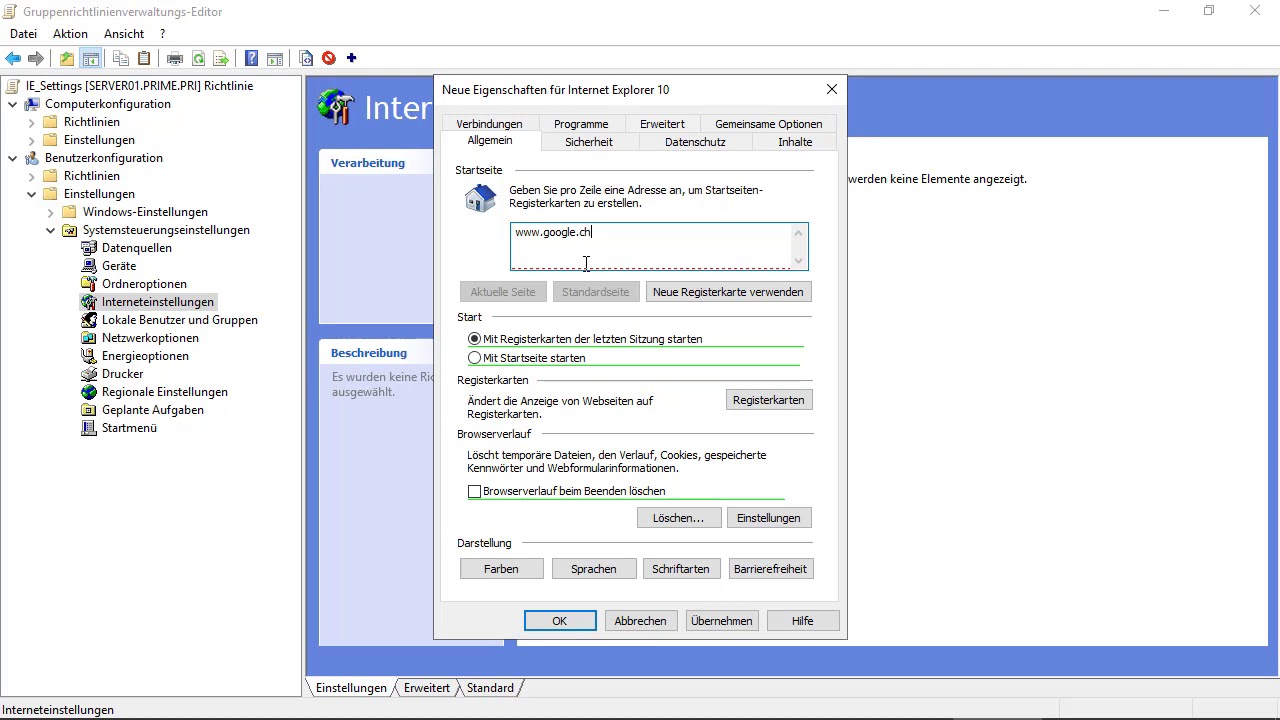Click the Übernehmen button
The image size is (1280, 720).
[721, 621]
